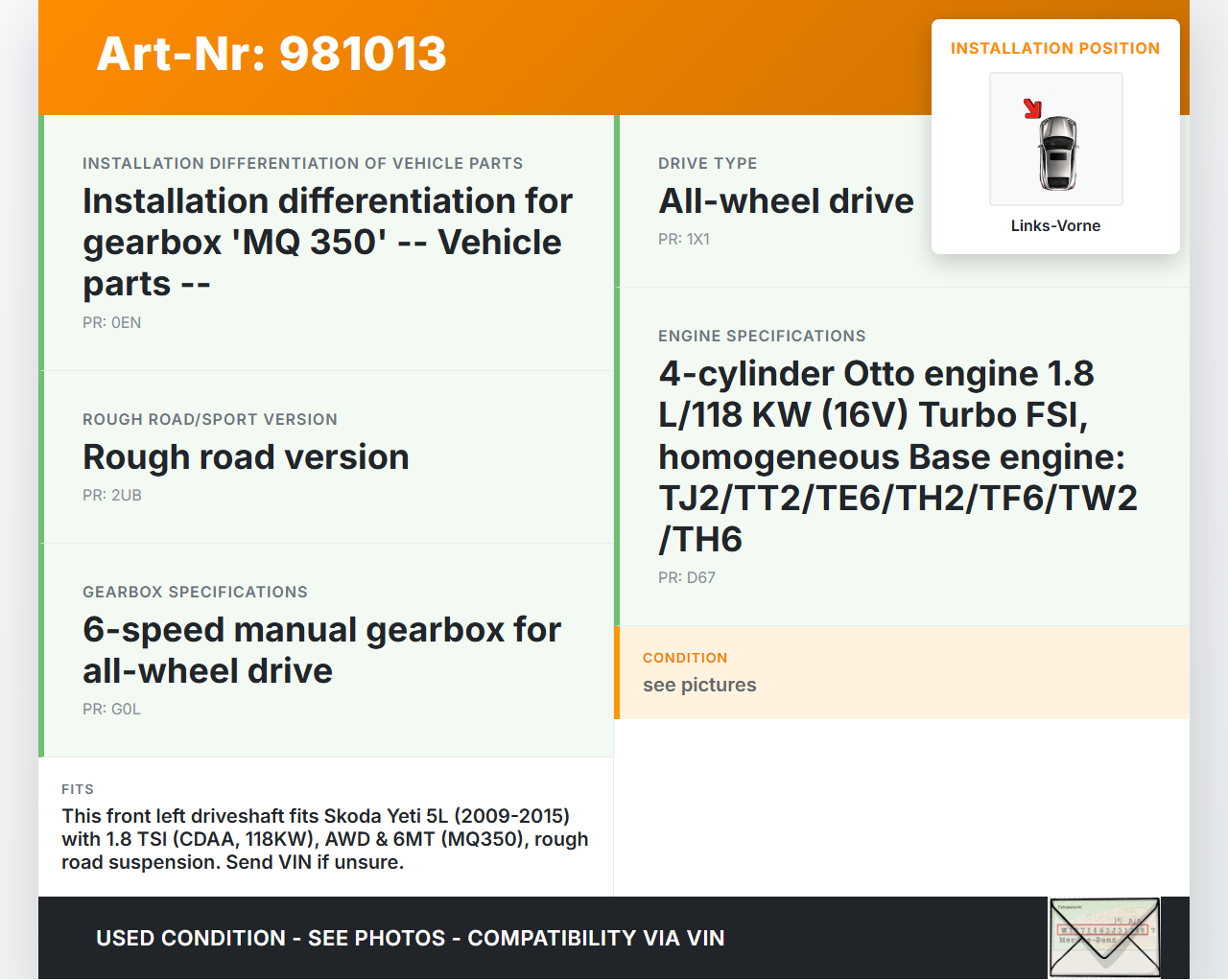Select the 'Art-Nr: 981013' heading
Image resolution: width=1228 pixels, height=980 pixels.
(272, 54)
